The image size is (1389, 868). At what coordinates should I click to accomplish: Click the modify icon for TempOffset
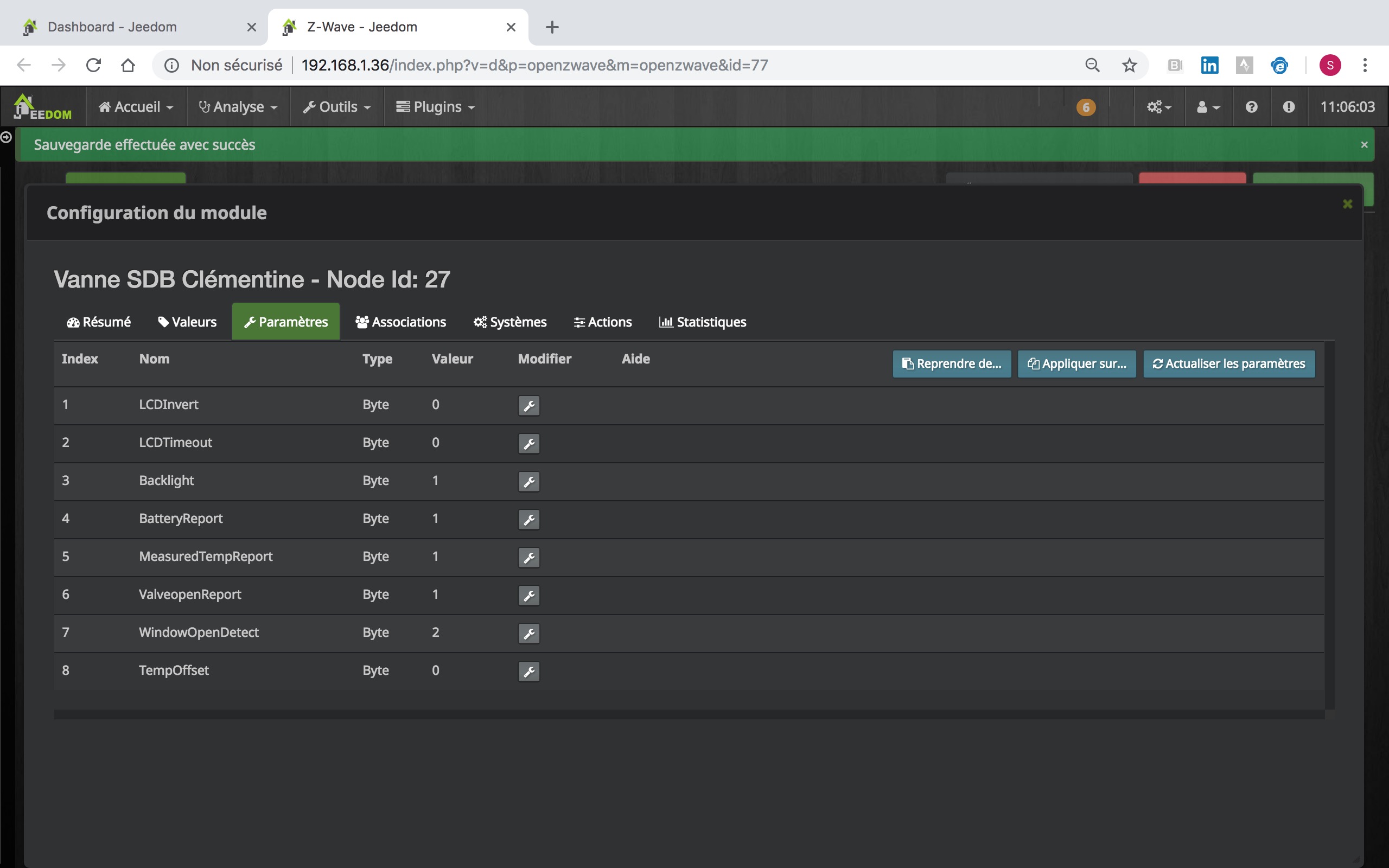528,670
